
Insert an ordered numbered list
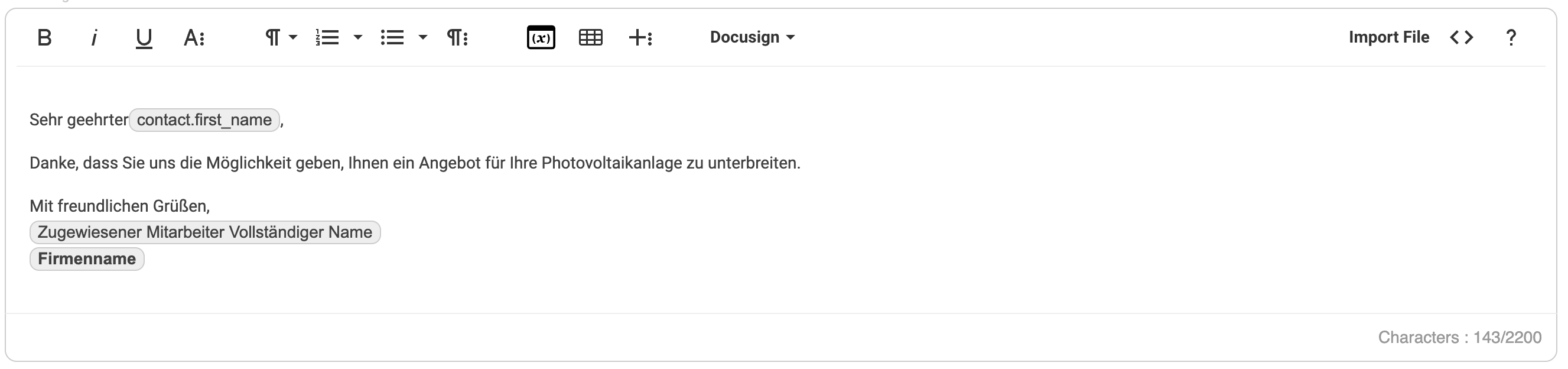coord(327,38)
